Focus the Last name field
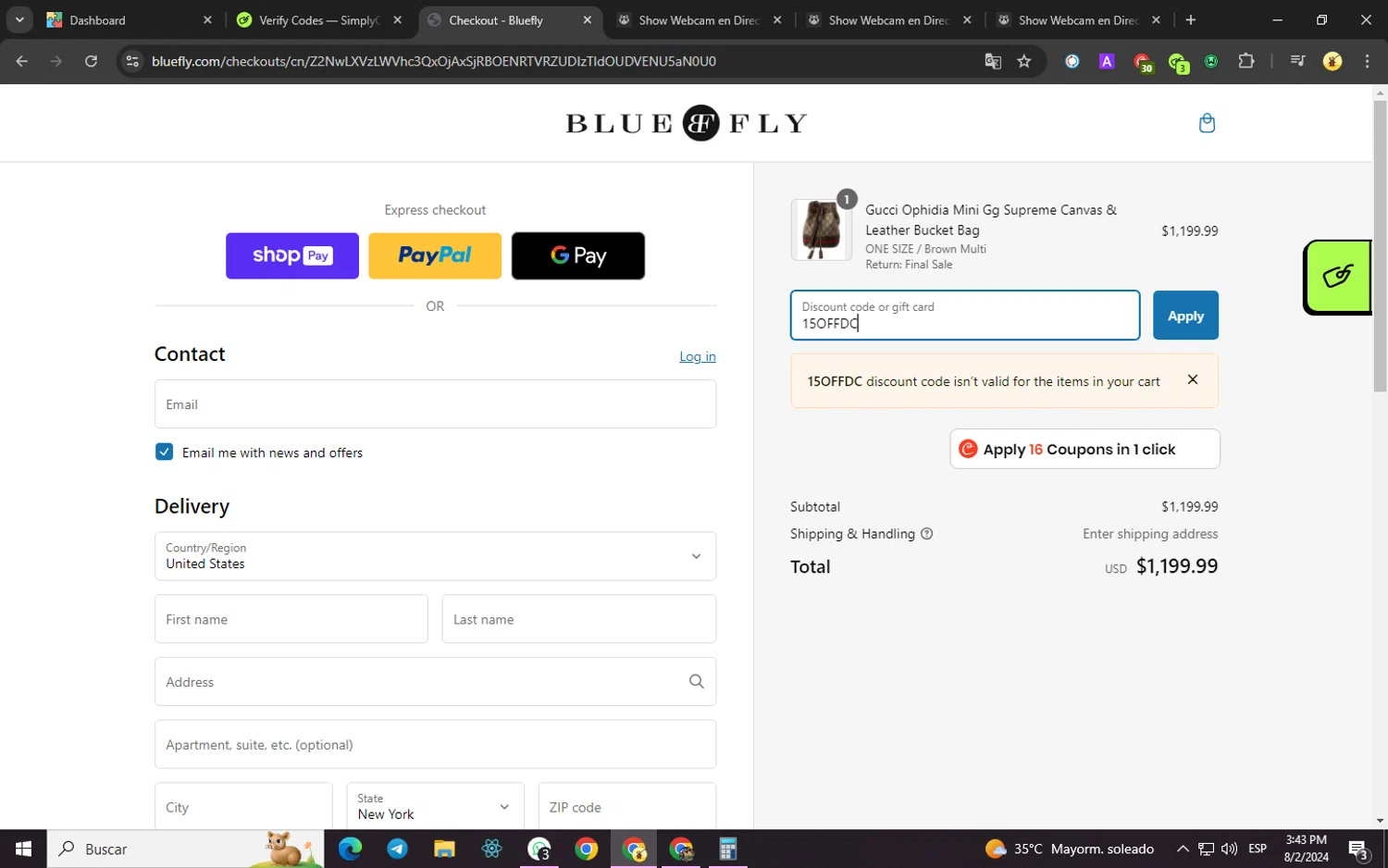Screen dimensions: 1388x868 click(579, 619)
